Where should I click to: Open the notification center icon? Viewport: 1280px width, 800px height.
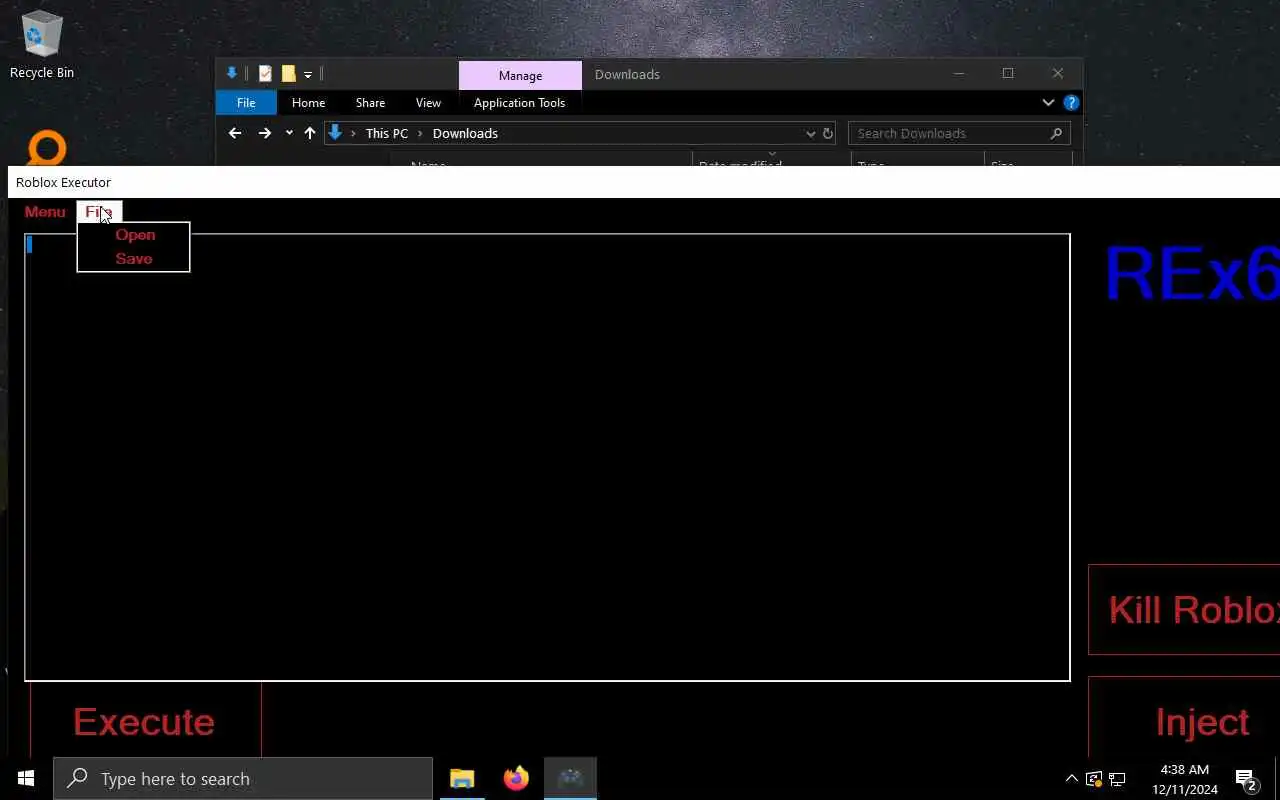coord(1246,779)
